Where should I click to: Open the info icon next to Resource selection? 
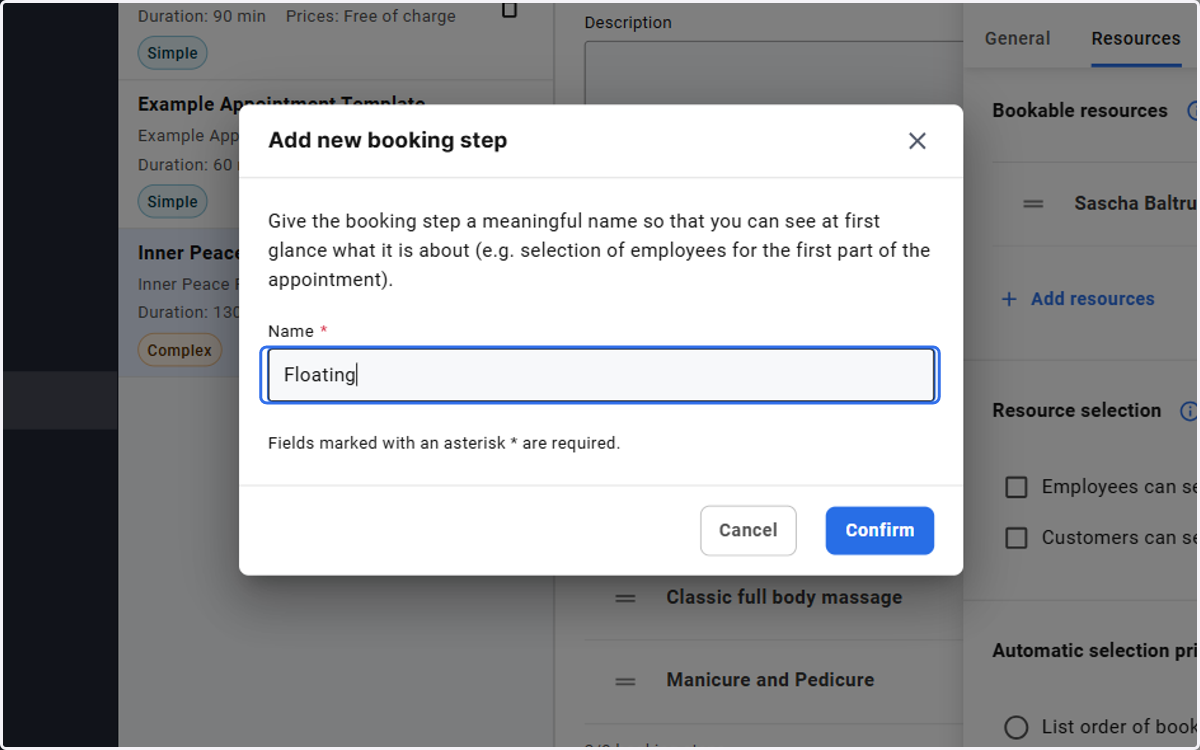[x=1189, y=411]
